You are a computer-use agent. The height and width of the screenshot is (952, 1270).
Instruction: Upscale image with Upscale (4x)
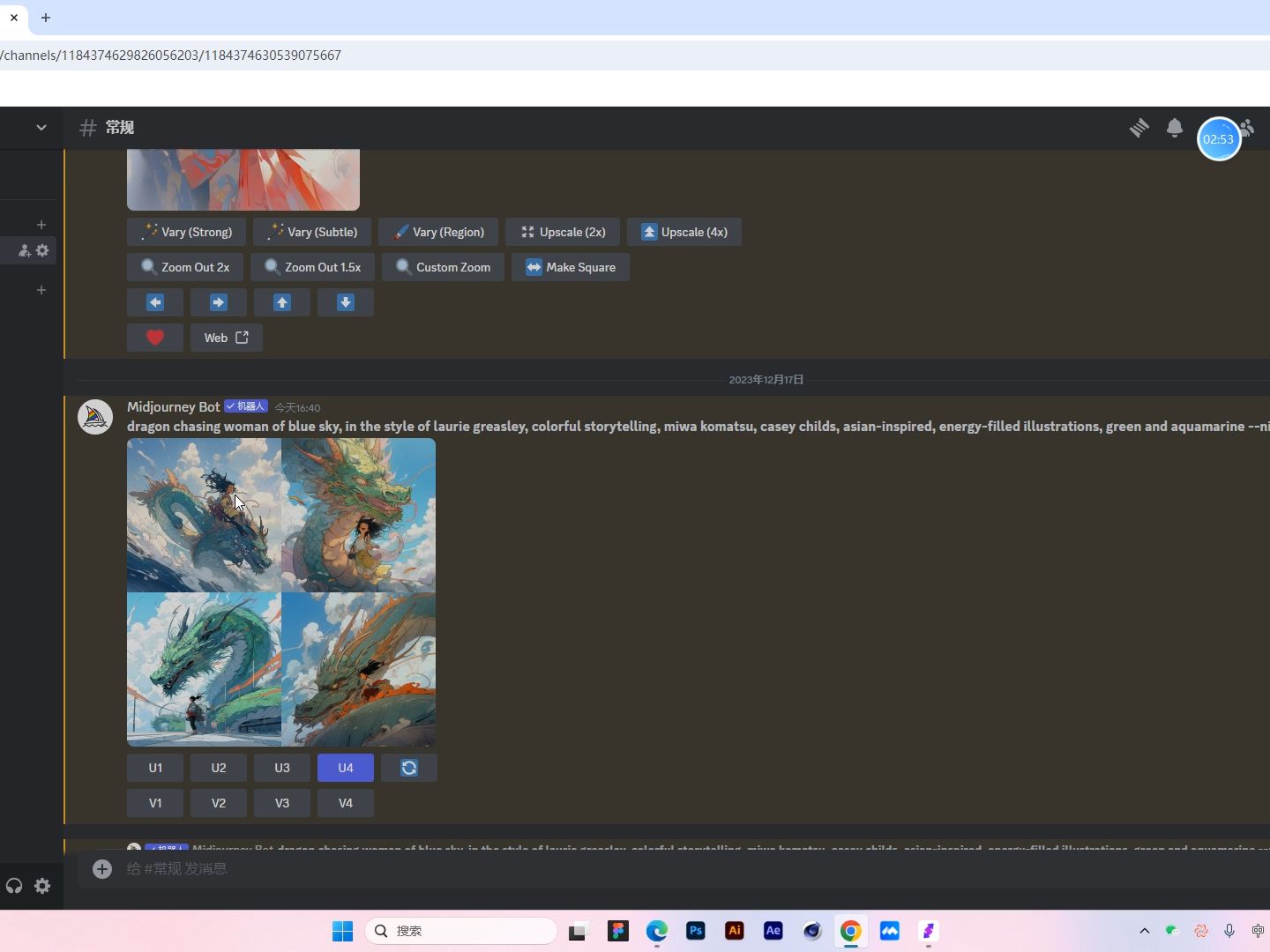[684, 232]
